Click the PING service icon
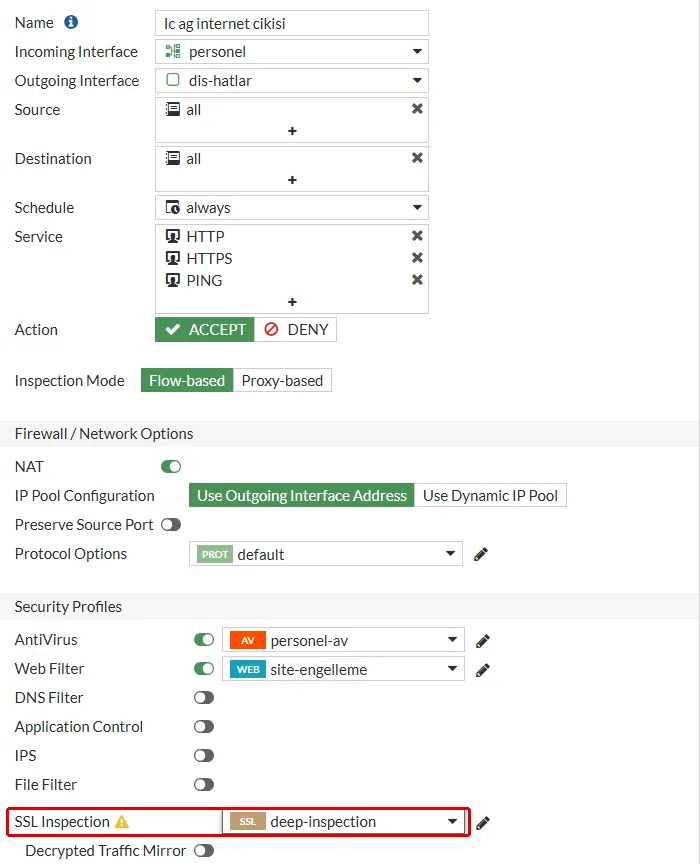Image resolution: width=700 pixels, height=864 pixels. click(x=173, y=280)
